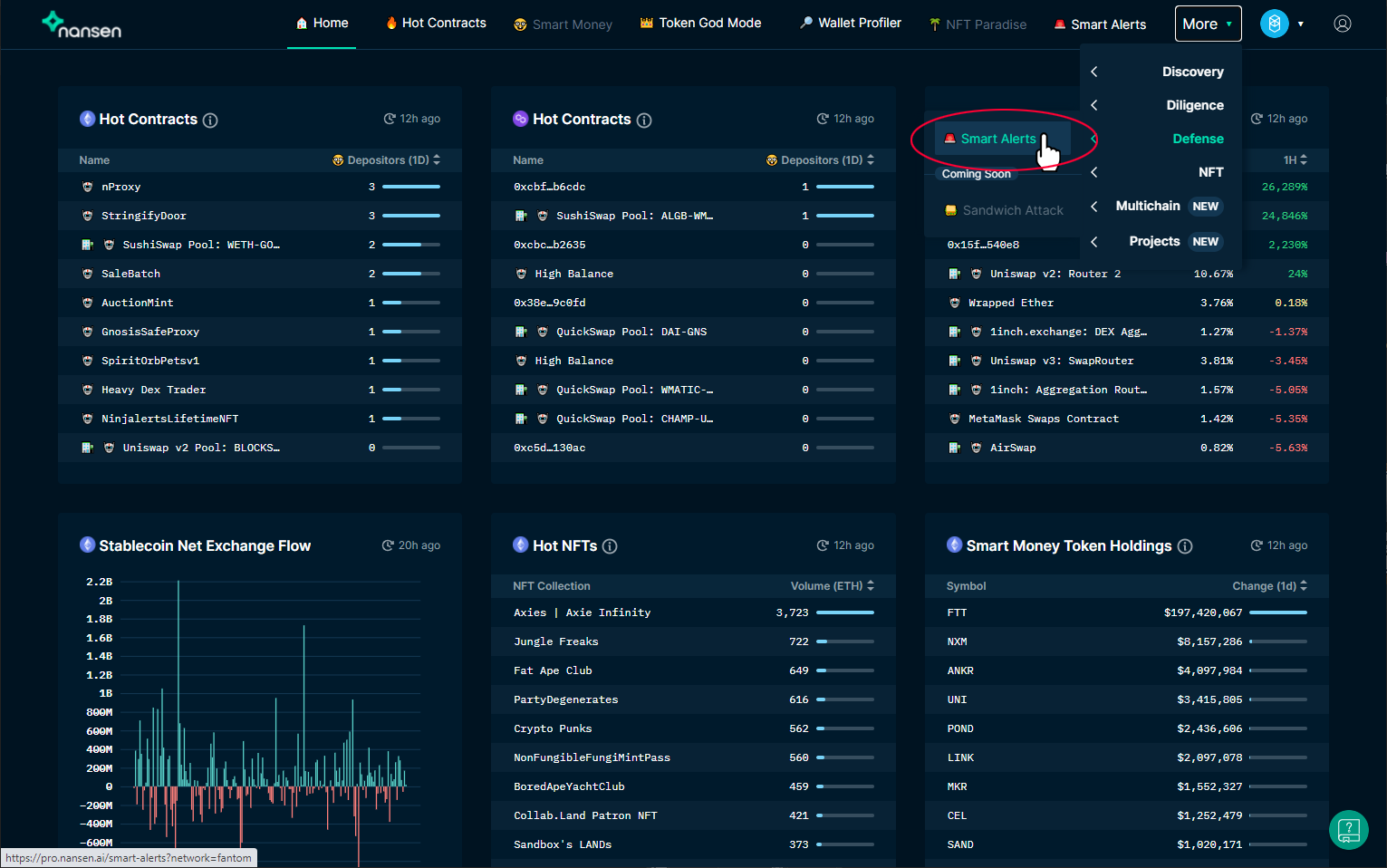Click green document icon beside Uniswap v2 Pool: BLOCKS
The height and width of the screenshot is (868, 1387).
pyautogui.click(x=88, y=448)
